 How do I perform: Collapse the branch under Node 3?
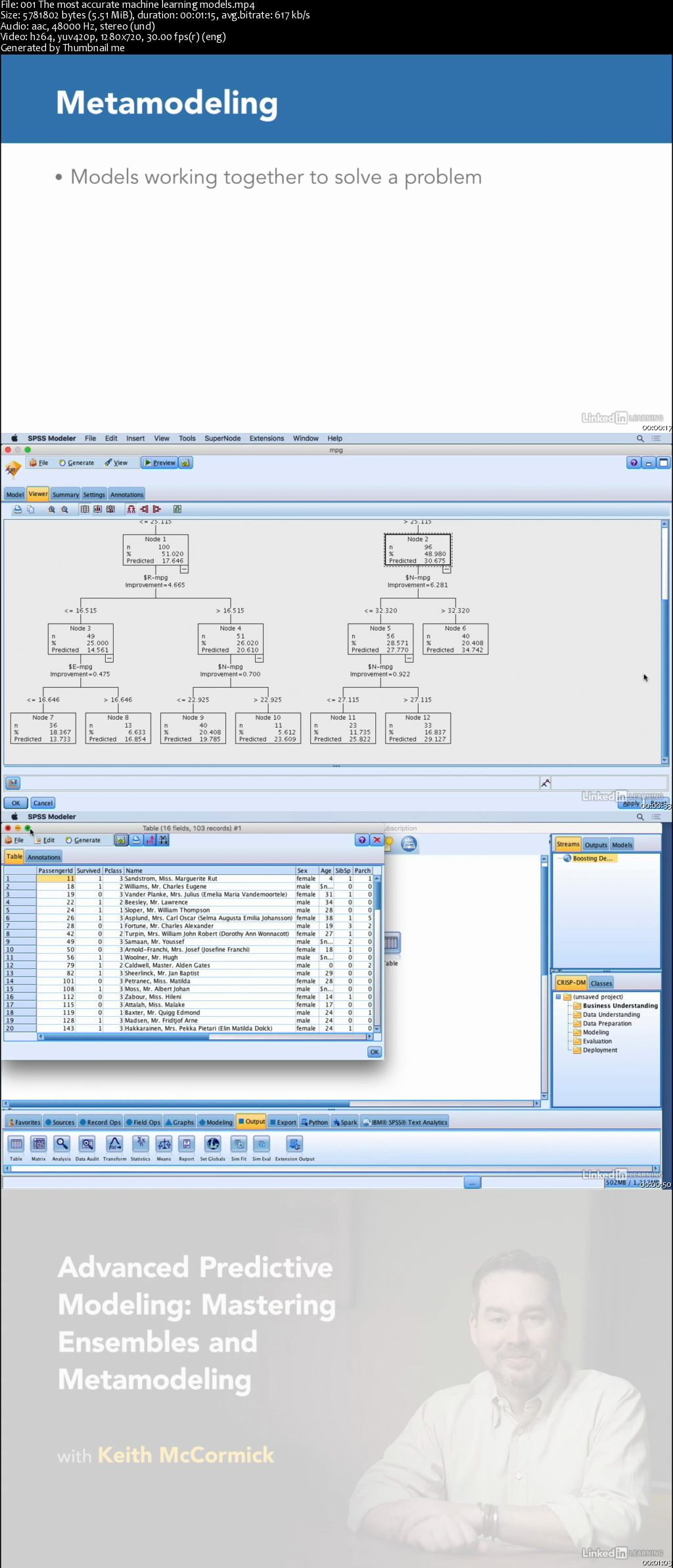pyautogui.click(x=109, y=658)
